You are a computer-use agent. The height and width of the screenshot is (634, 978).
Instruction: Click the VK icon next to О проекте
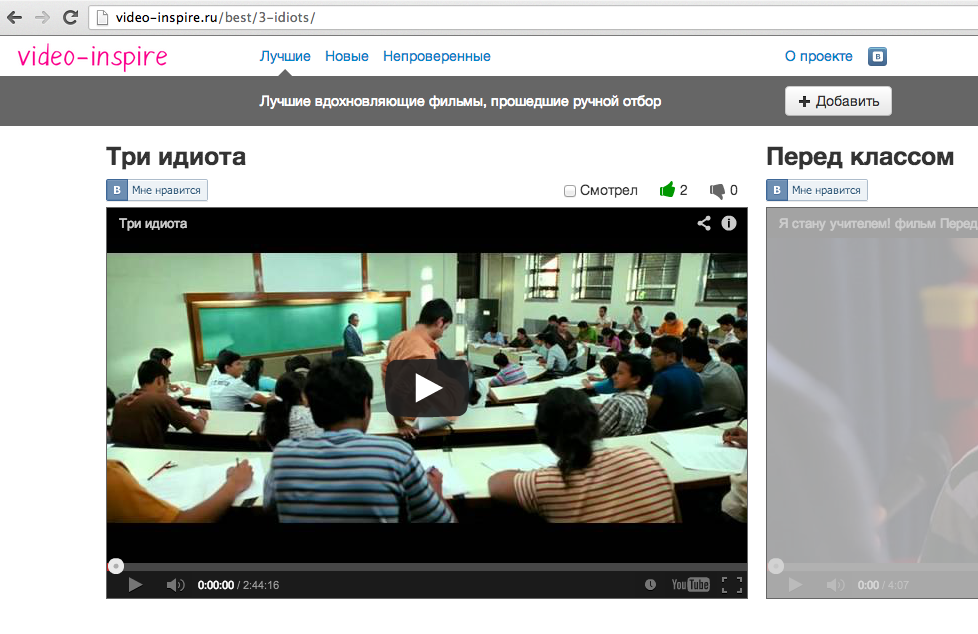coord(877,56)
